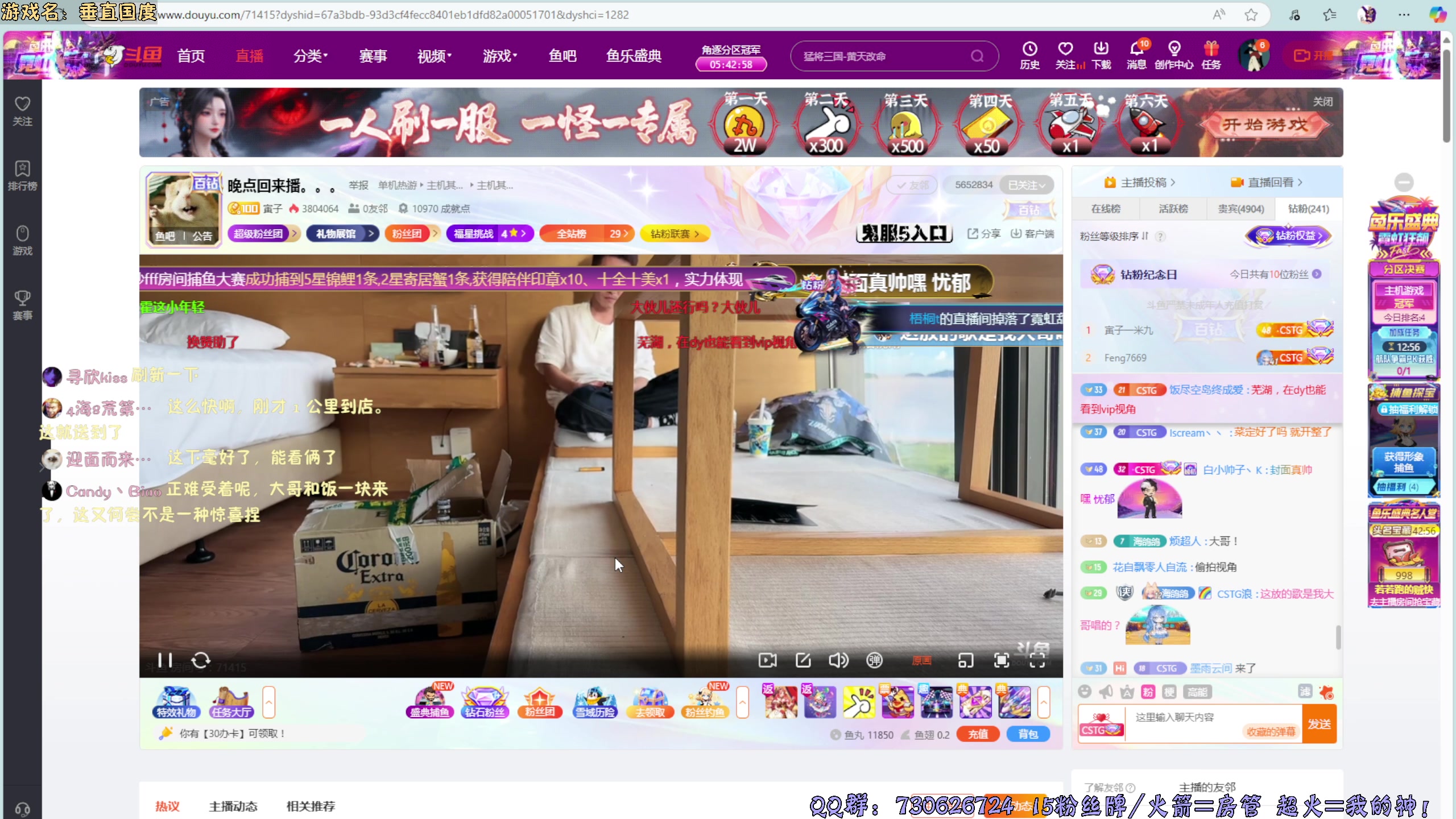Open the 背包 backpack

(1028, 734)
